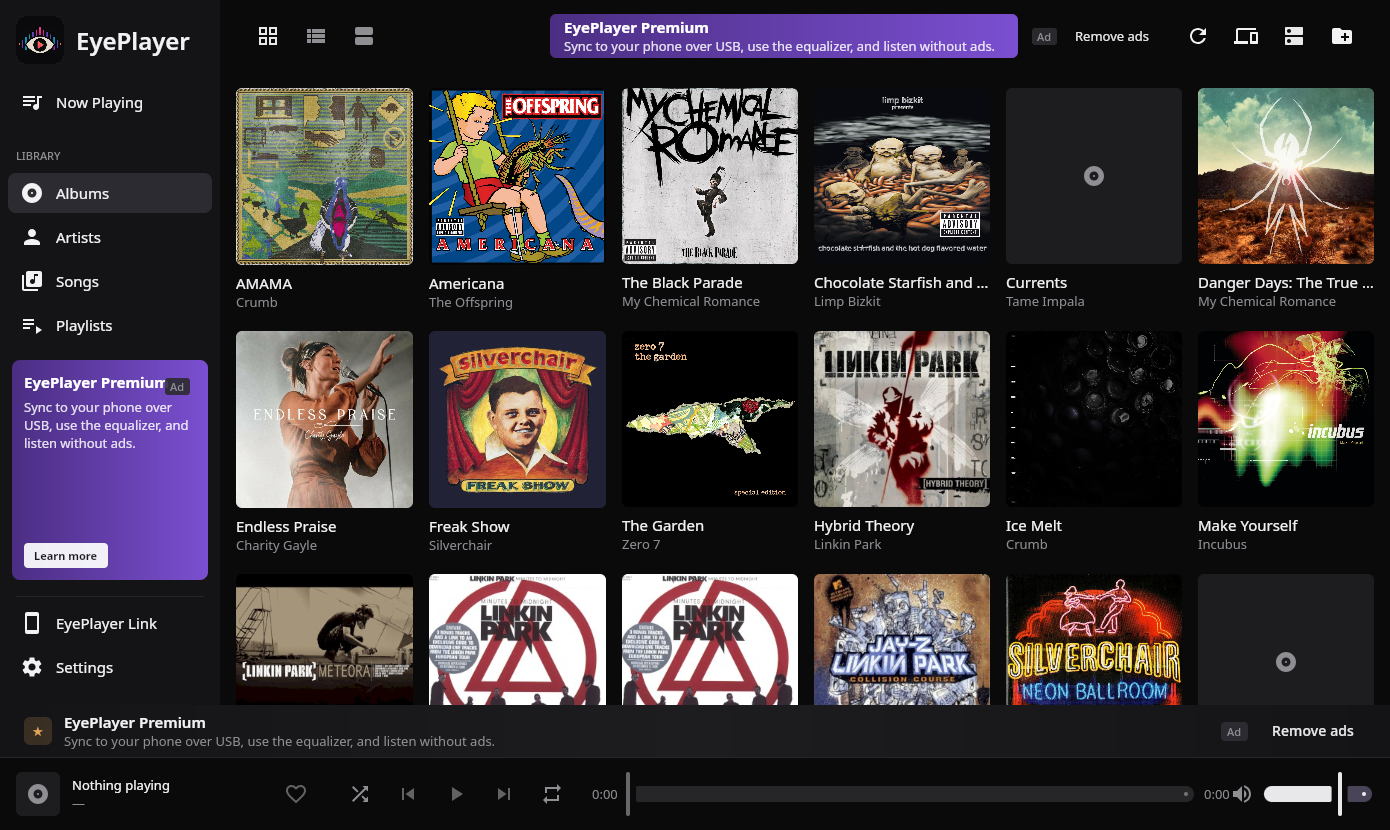Mute the volume with the speaker icon
Image resolution: width=1390 pixels, height=830 pixels.
[1242, 794]
